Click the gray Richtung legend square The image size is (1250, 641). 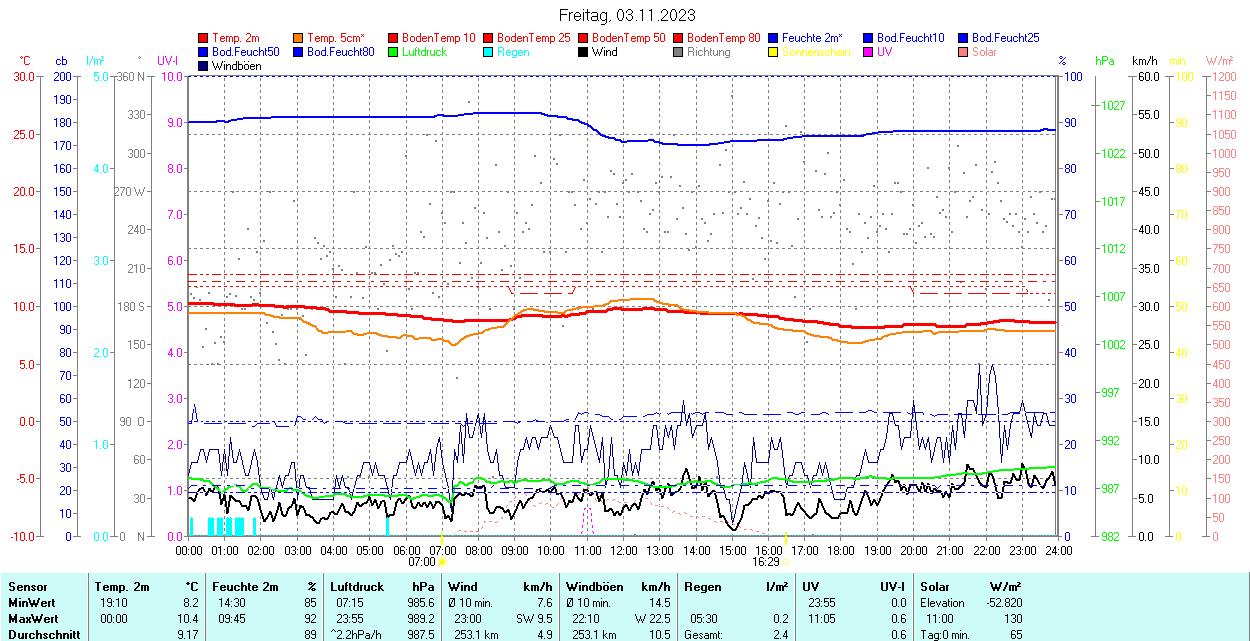pos(679,52)
